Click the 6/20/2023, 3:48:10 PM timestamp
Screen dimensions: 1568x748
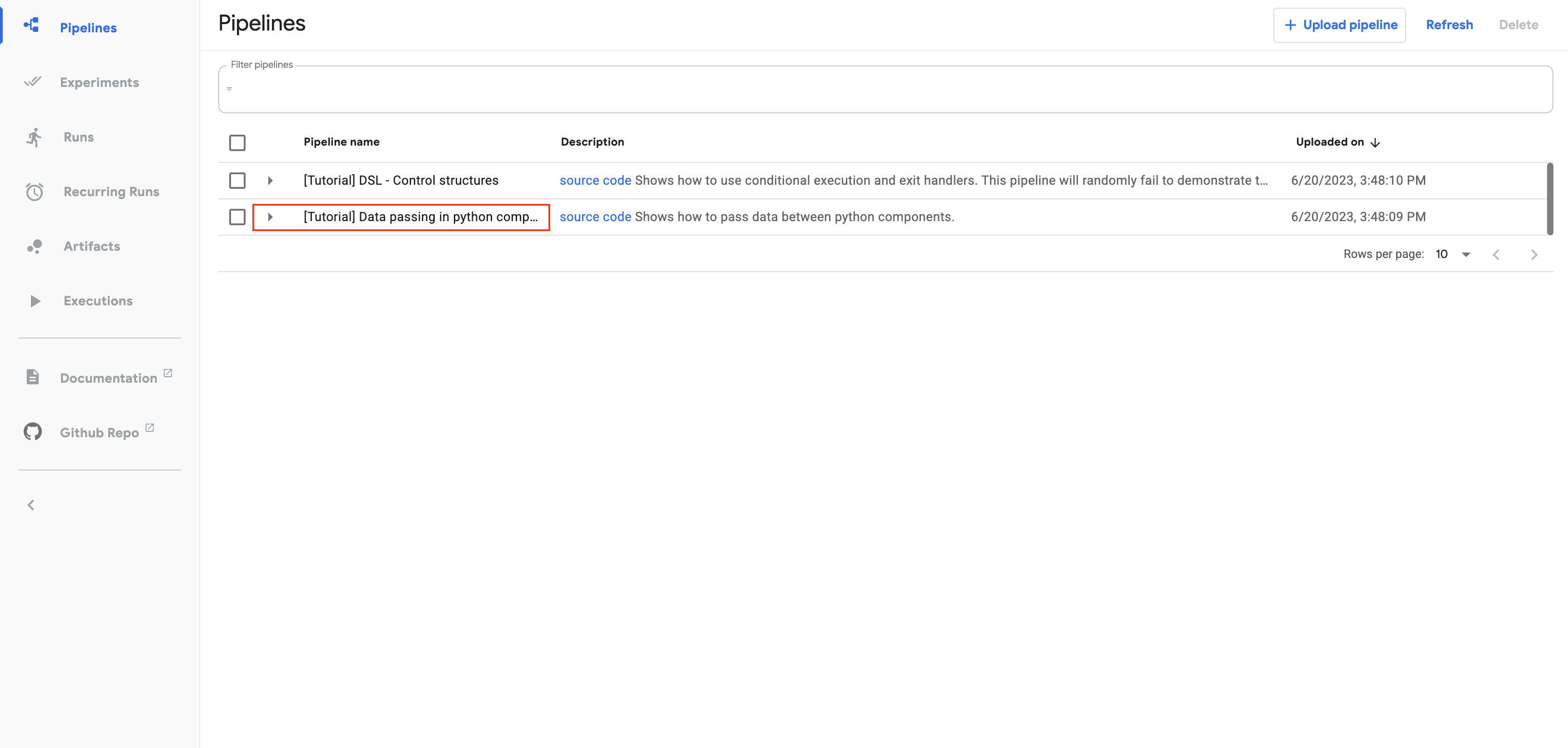point(1358,180)
